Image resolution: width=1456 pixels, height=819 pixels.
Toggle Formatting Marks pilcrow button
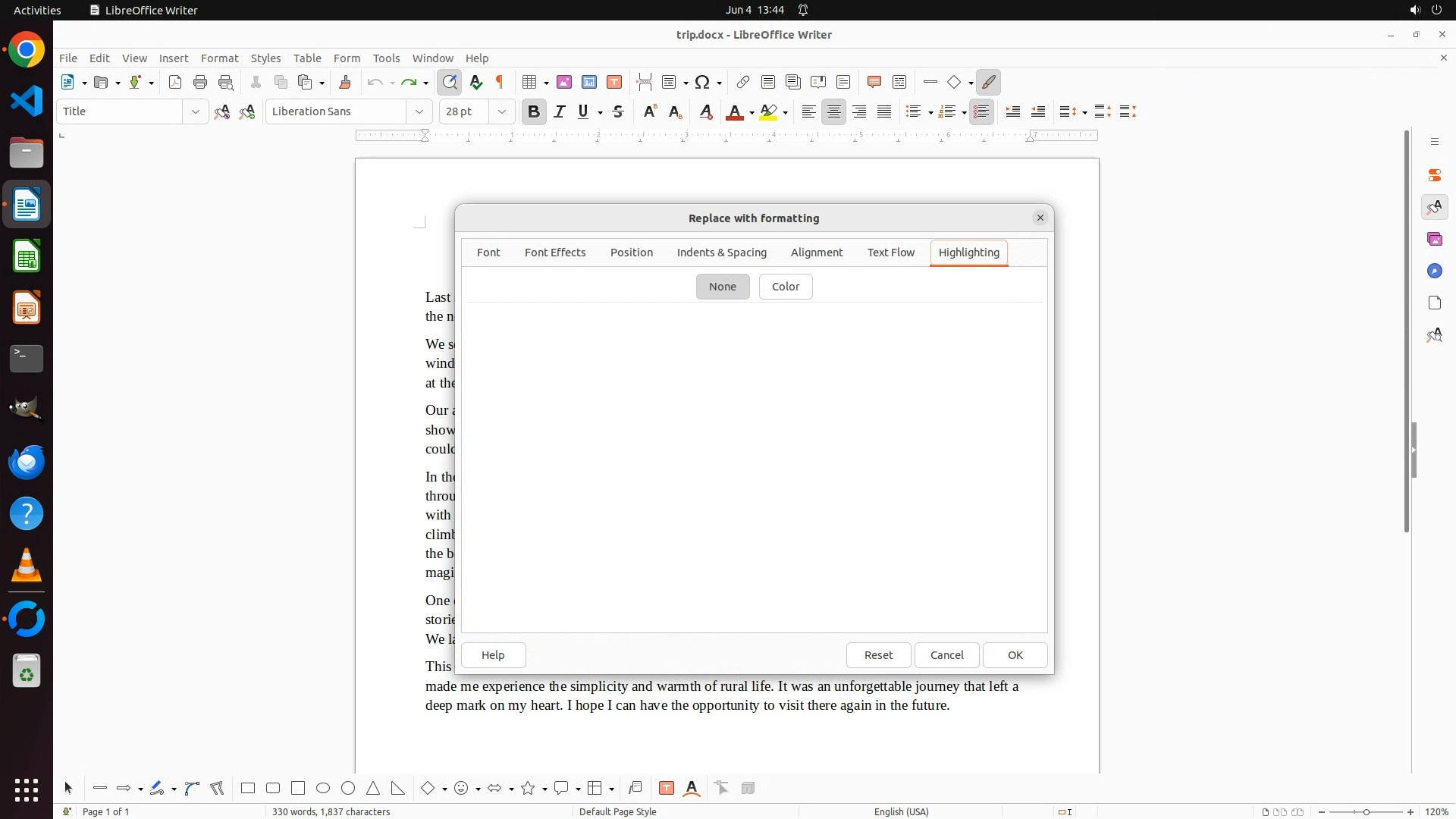500,83
